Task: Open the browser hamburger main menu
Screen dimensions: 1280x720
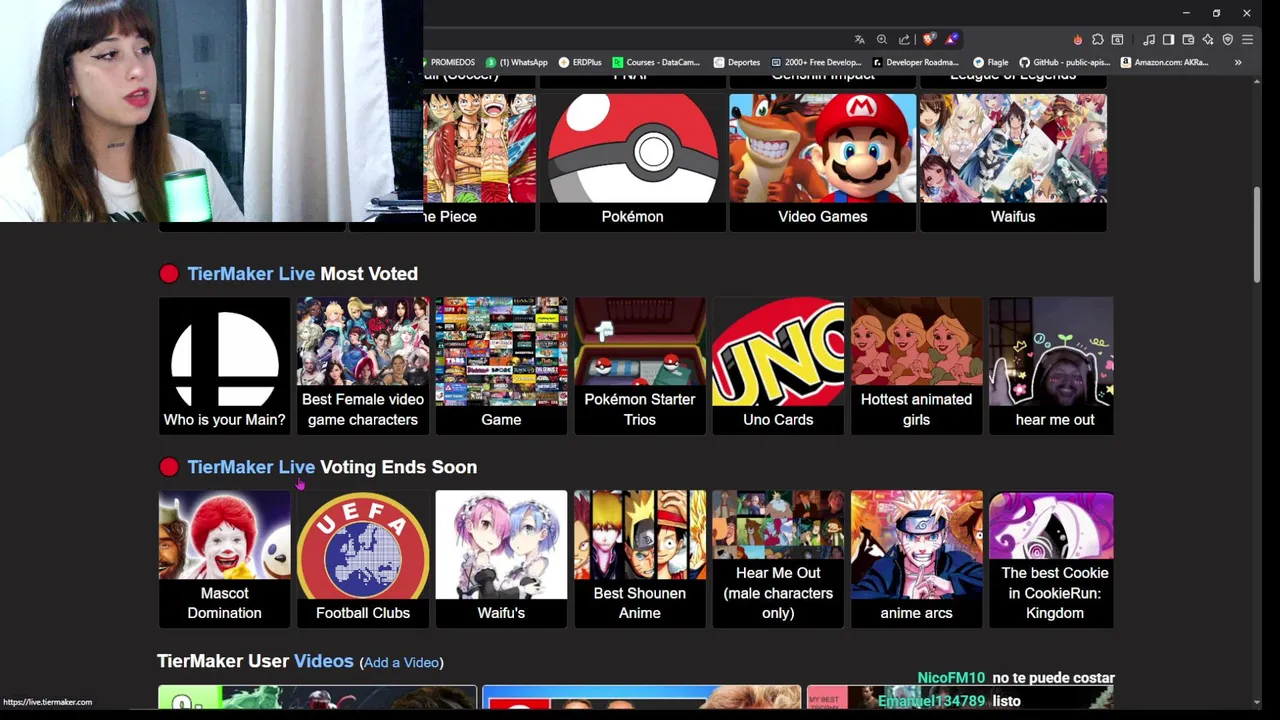Action: [1247, 40]
